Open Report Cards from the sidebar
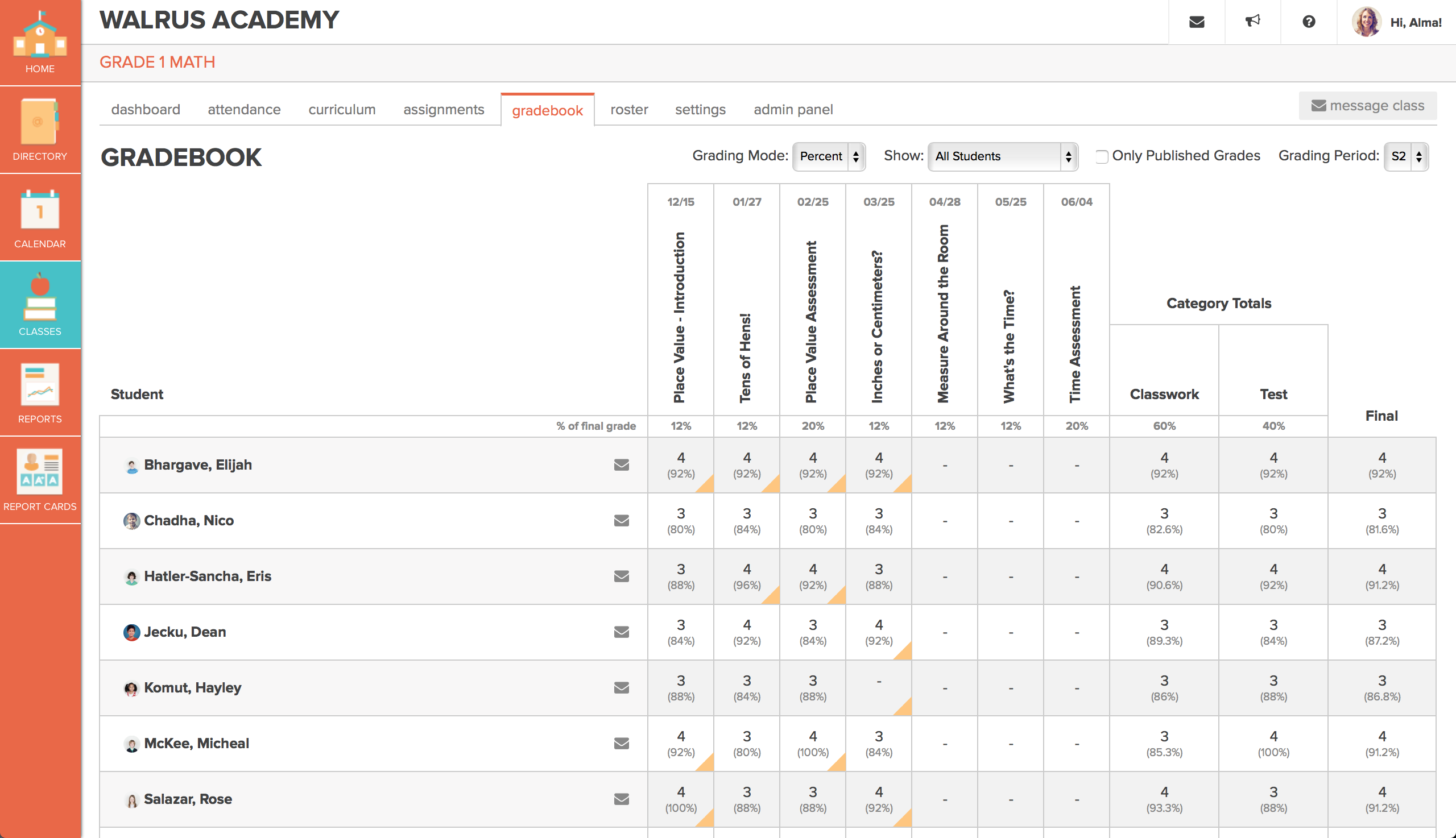 (40, 478)
